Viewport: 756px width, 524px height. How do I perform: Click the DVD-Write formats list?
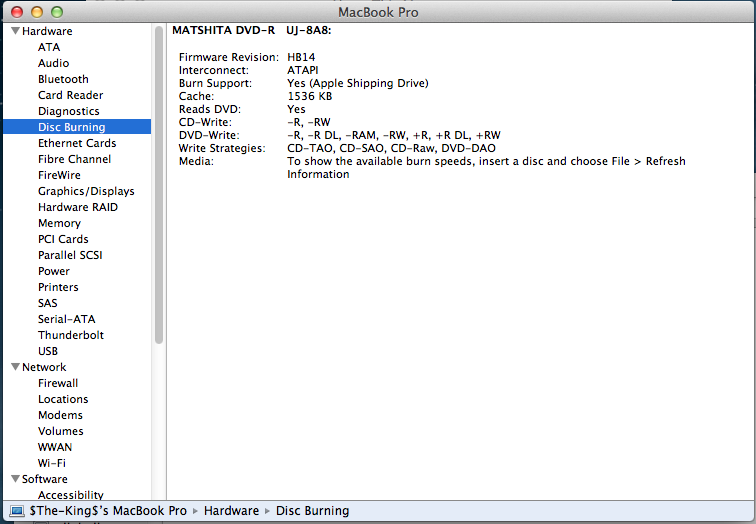tap(394, 135)
